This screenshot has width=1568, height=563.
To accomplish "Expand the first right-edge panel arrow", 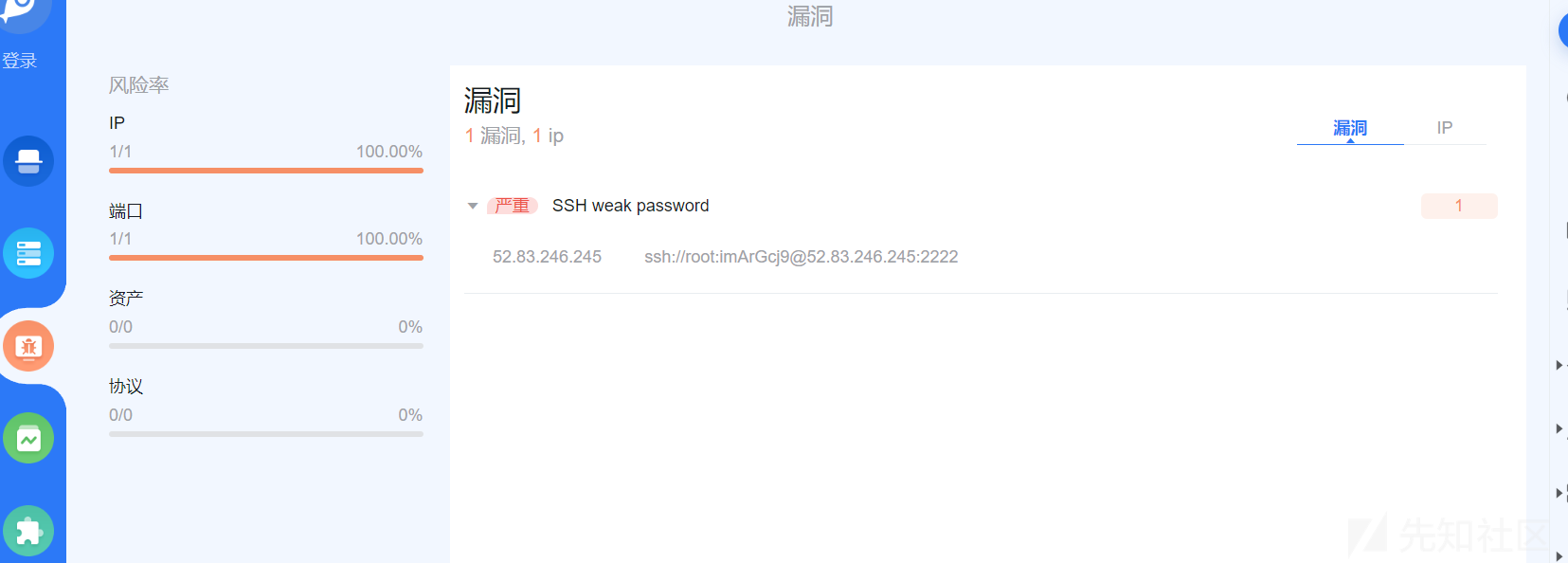I will pos(1559,365).
